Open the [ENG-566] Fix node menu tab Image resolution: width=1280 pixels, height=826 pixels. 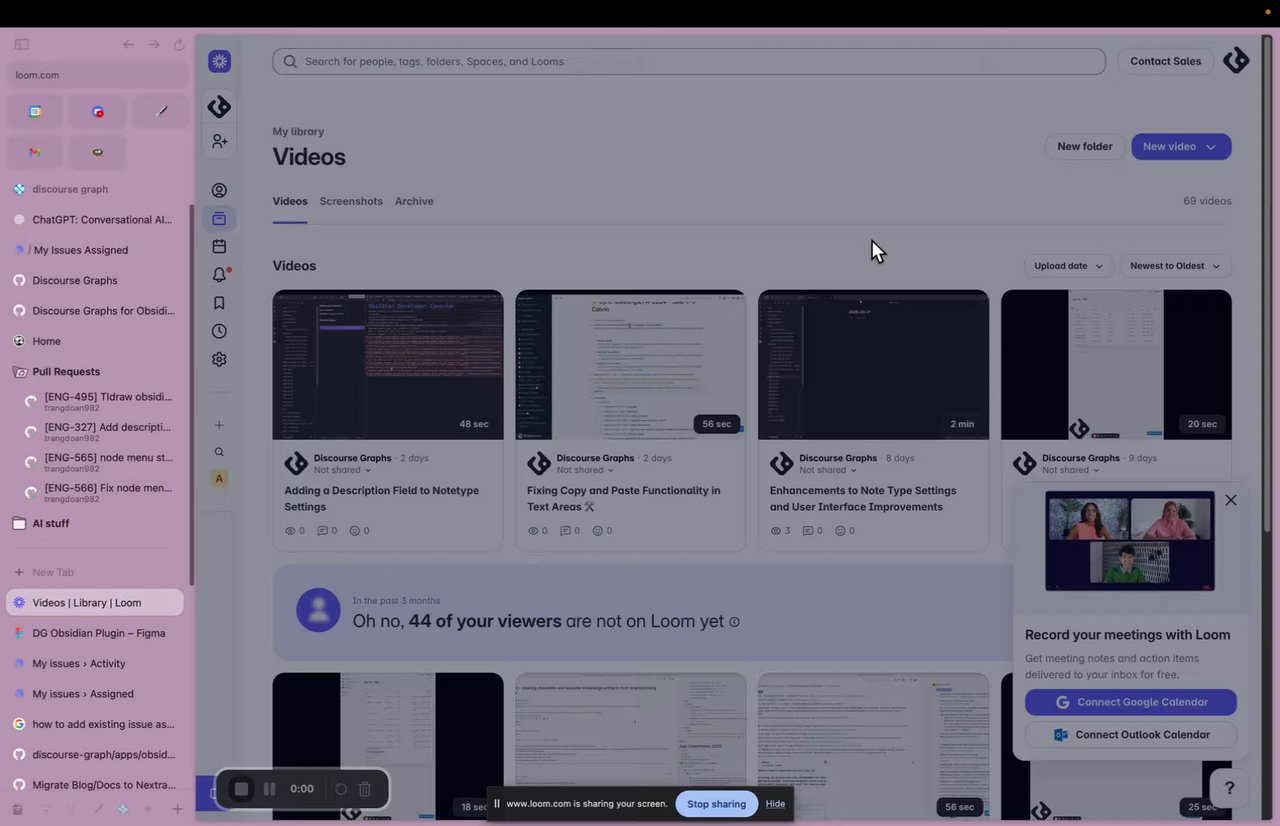[x=101, y=493]
